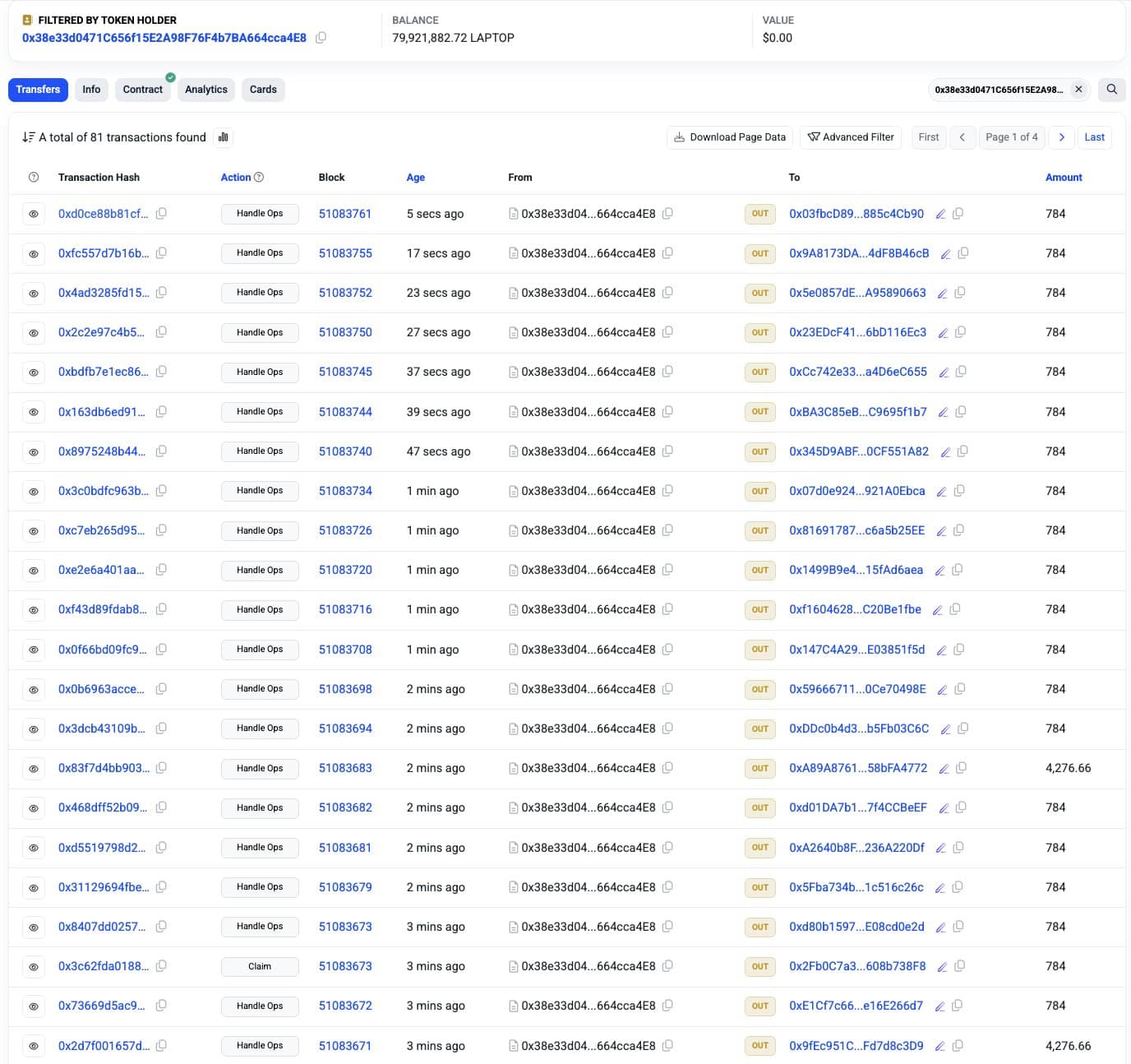Switch to the Info tab
The width and height of the screenshot is (1131, 1064).
(x=91, y=90)
